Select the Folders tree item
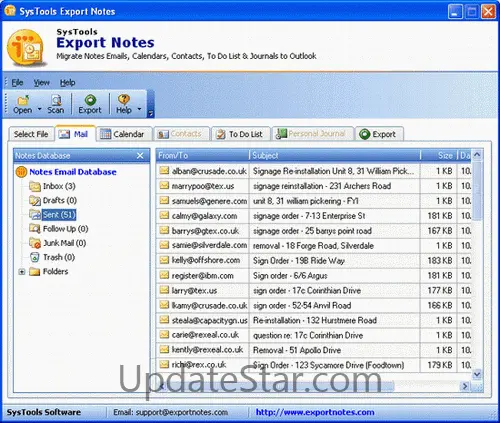Screen dimensions: 500x423 click(55, 271)
